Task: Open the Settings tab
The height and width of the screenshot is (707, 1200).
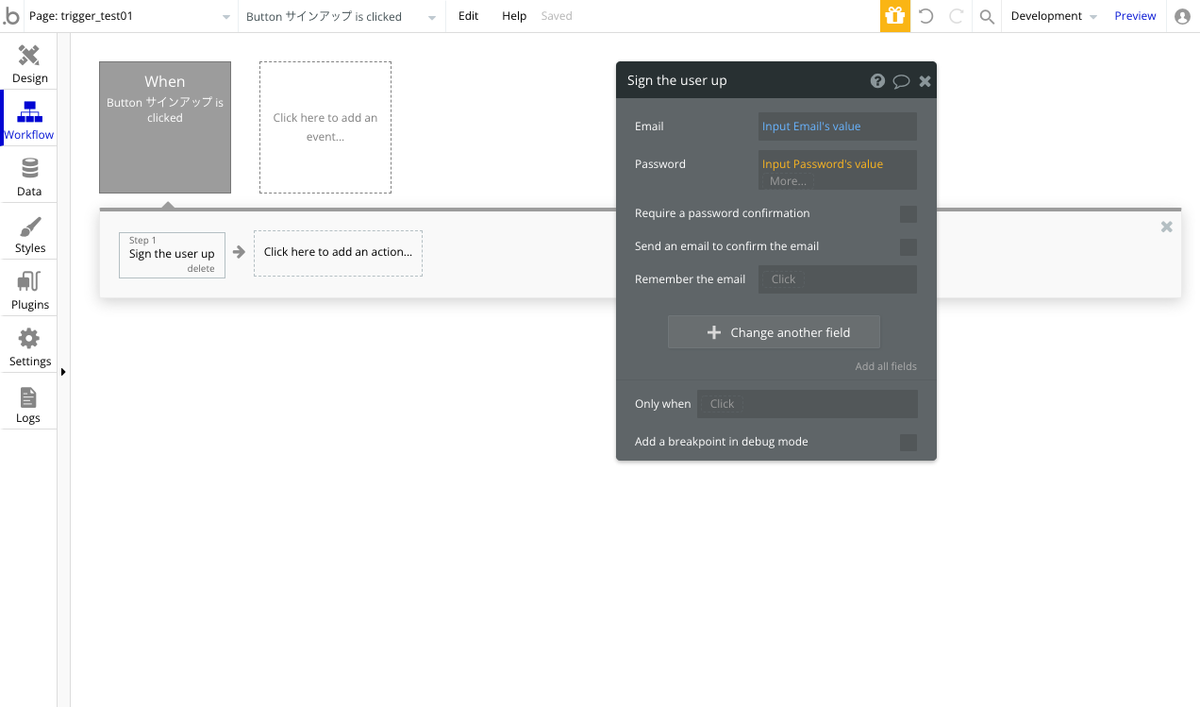Action: coord(29,347)
